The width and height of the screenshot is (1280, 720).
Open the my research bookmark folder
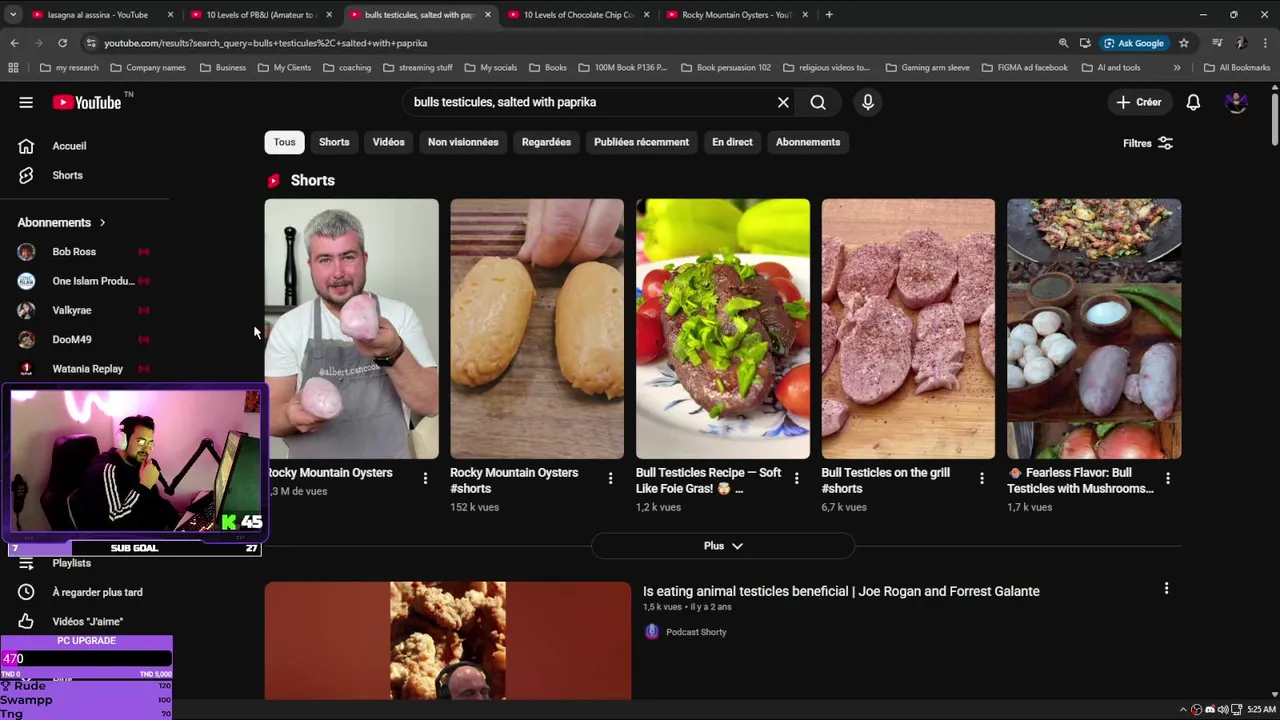(x=69, y=68)
